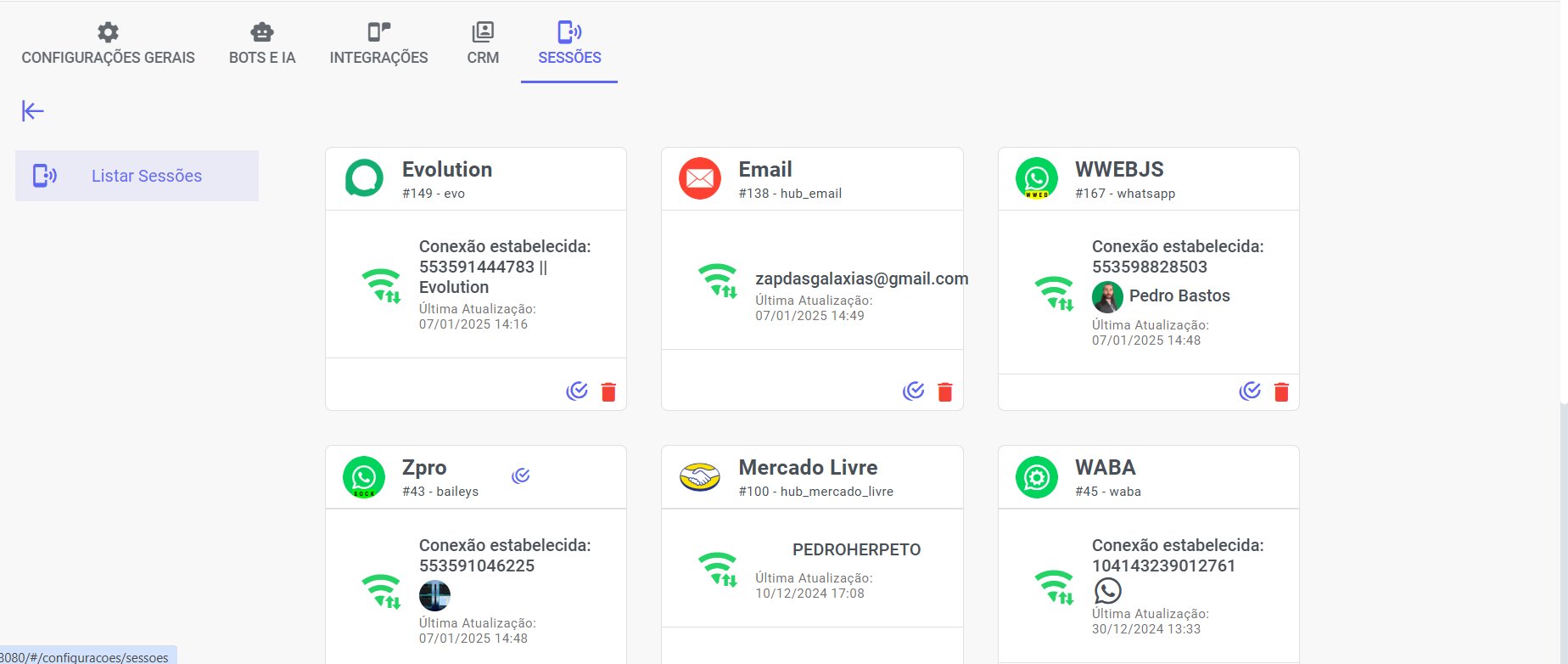Delete the Evolution session with trash icon
This screenshot has height=664, width=1568.
coord(608,391)
